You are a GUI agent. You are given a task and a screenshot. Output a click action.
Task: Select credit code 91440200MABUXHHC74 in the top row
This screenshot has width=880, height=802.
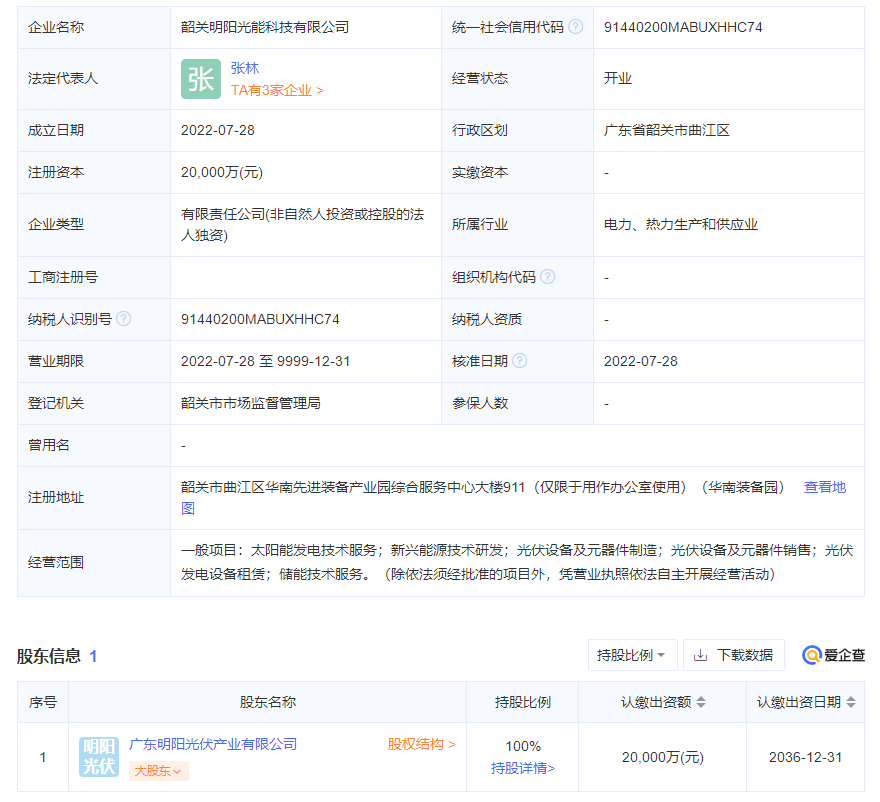683,27
